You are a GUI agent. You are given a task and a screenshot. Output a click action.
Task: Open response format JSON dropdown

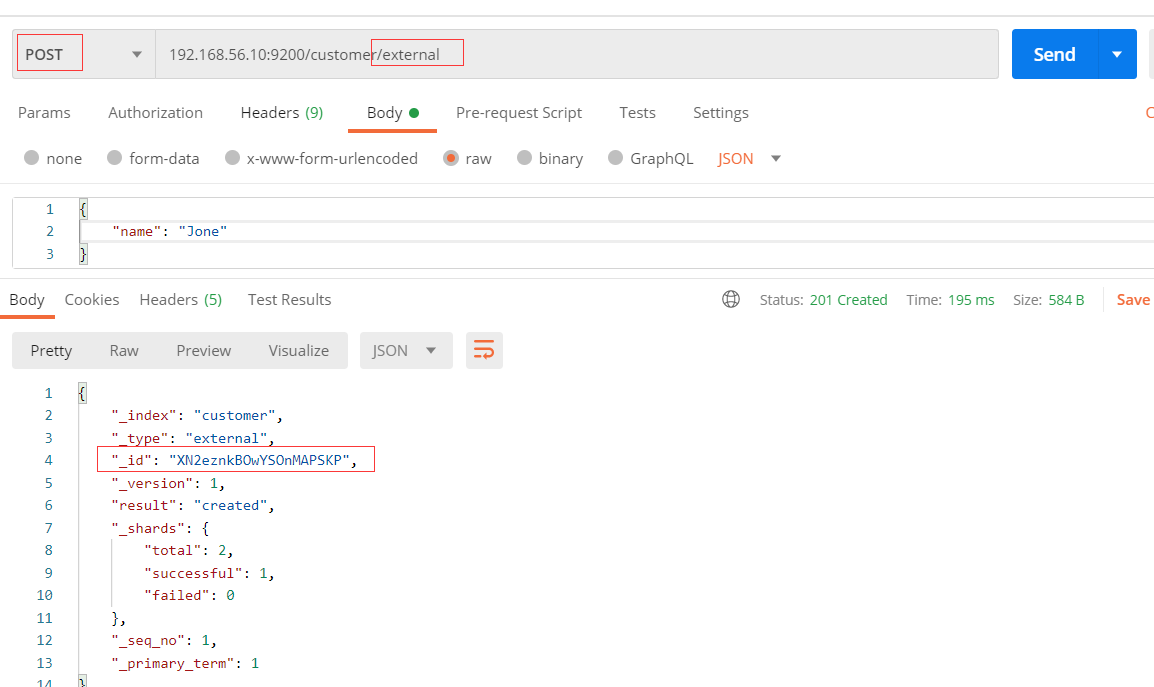pos(406,350)
